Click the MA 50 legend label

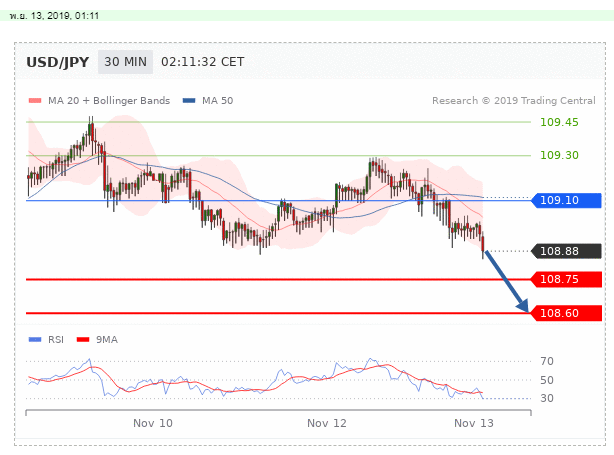click(x=217, y=101)
